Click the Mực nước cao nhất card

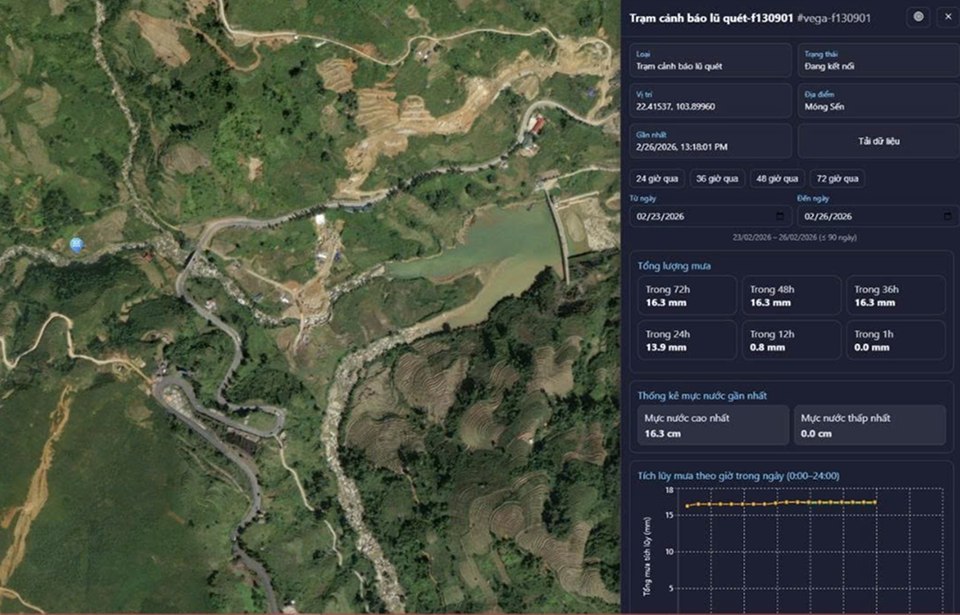(711, 425)
